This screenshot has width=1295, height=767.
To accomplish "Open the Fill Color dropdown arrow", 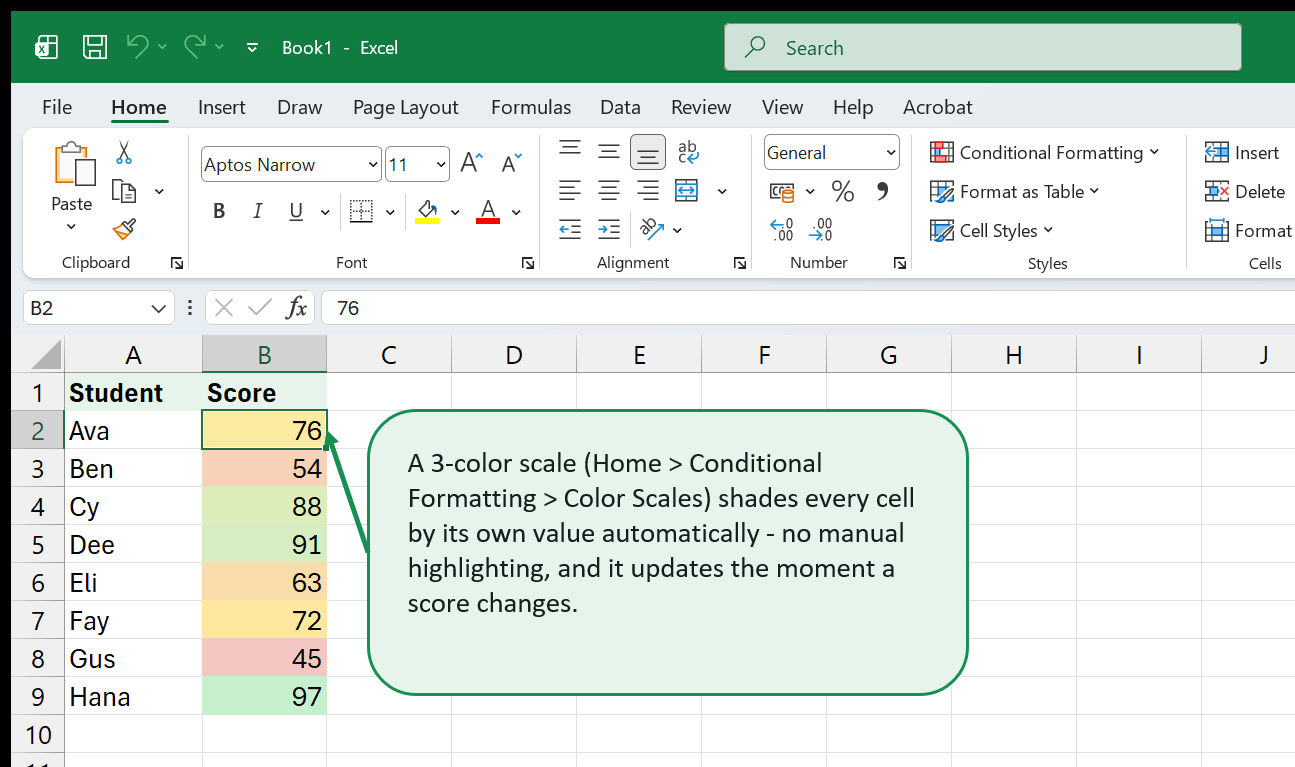I will 455,212.
